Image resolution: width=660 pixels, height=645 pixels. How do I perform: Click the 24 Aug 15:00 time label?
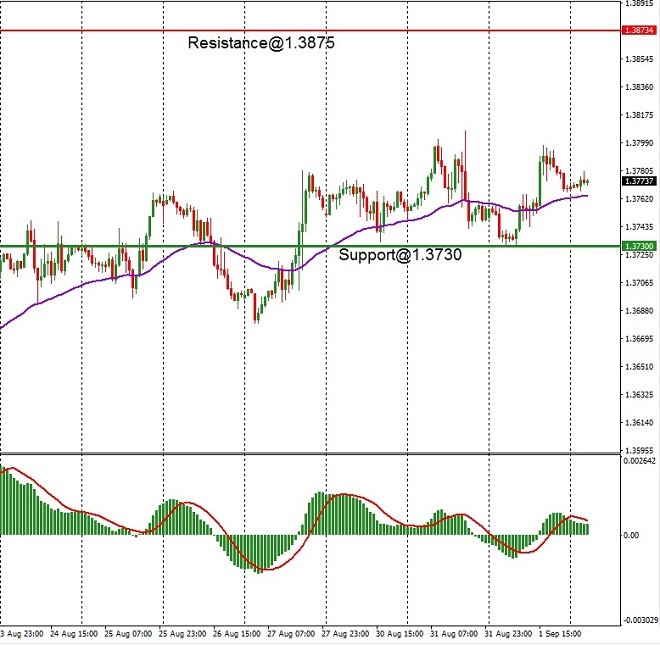[x=74, y=634]
